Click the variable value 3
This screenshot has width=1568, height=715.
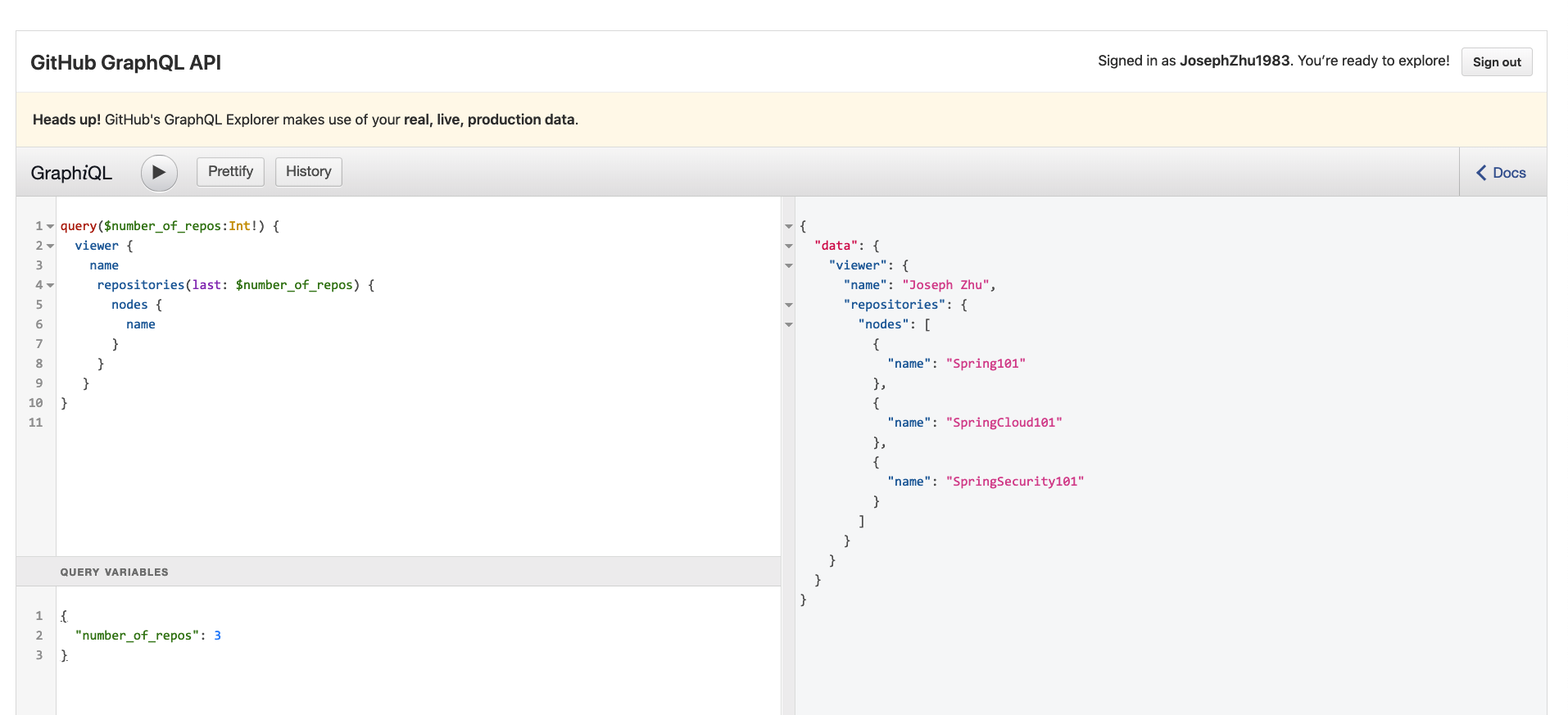tap(217, 636)
